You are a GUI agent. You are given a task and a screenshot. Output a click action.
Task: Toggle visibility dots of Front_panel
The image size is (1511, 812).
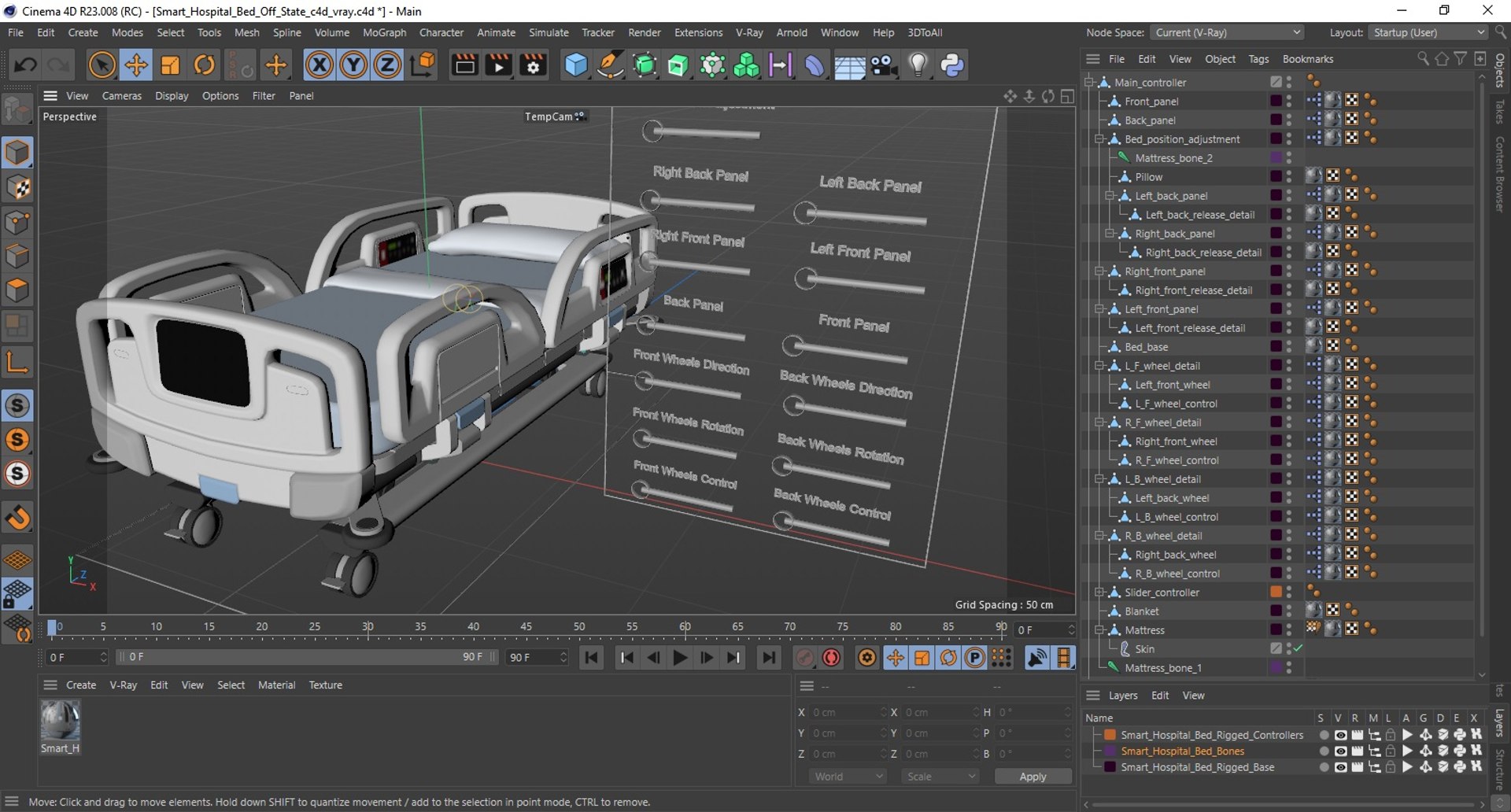click(x=1289, y=101)
